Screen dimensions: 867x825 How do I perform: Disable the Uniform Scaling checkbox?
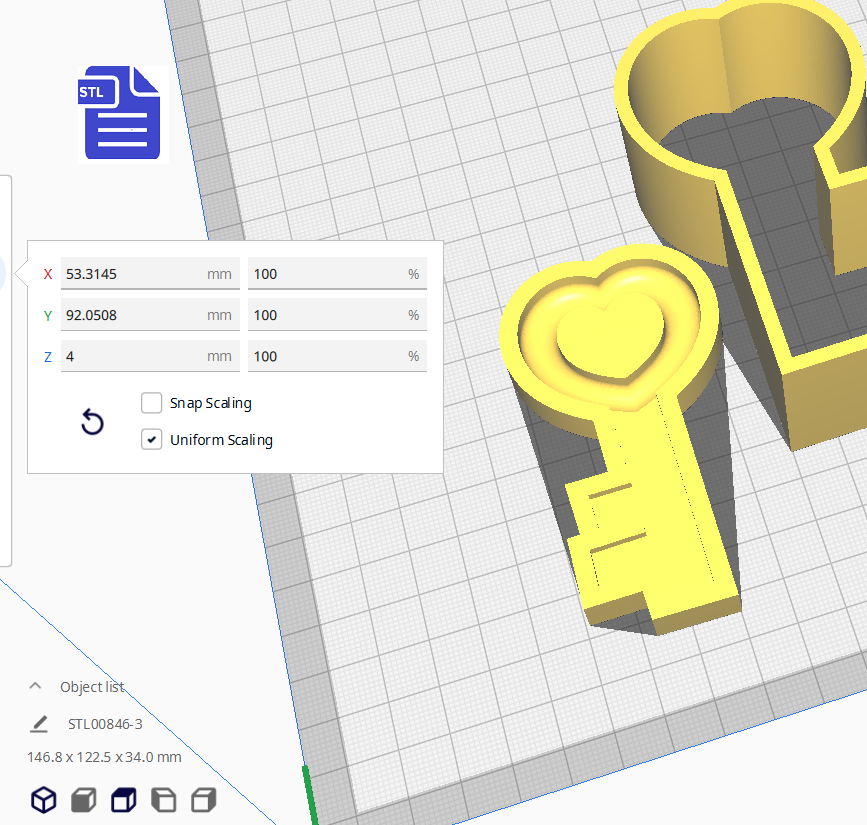click(x=152, y=440)
